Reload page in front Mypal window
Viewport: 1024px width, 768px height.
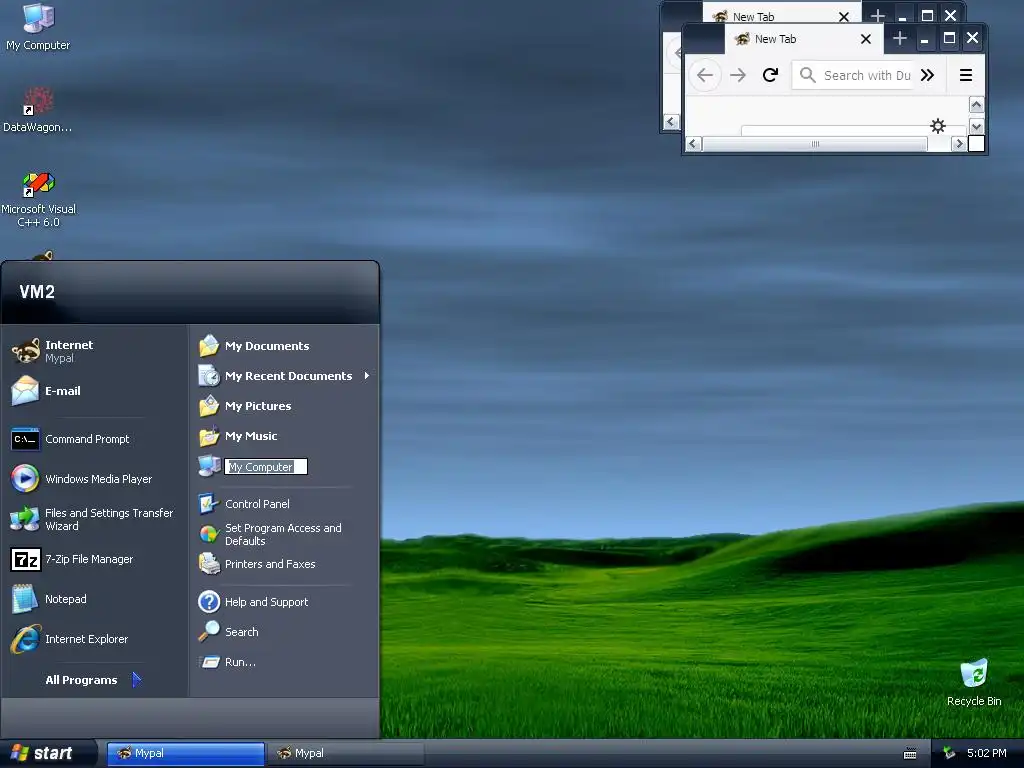pos(771,75)
